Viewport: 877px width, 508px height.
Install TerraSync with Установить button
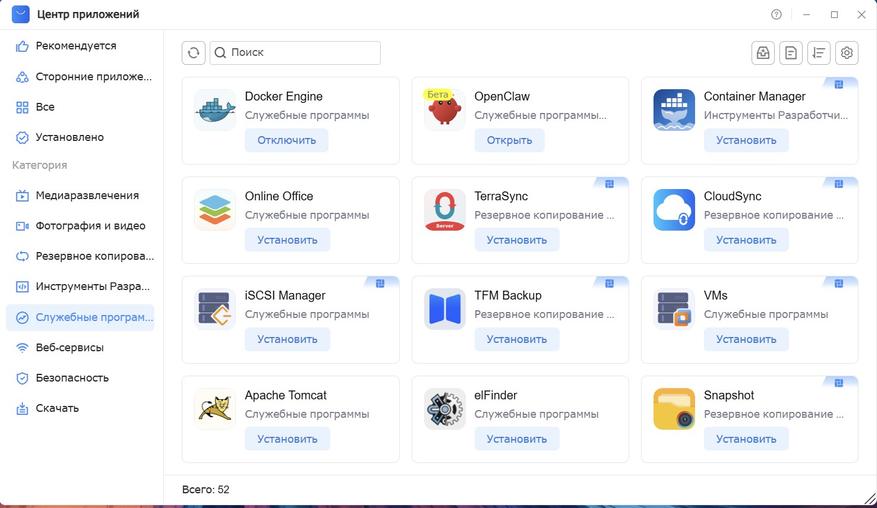coord(517,240)
